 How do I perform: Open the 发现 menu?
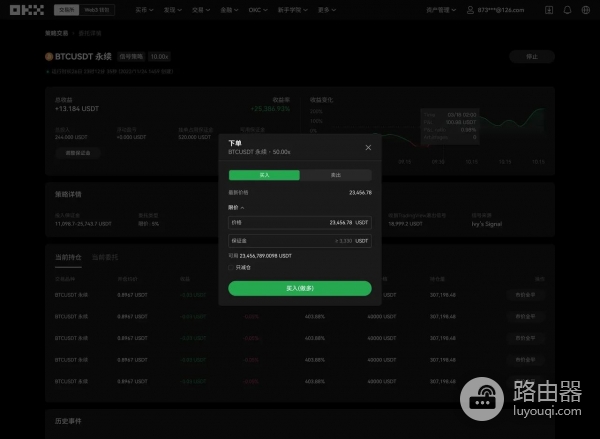point(173,10)
